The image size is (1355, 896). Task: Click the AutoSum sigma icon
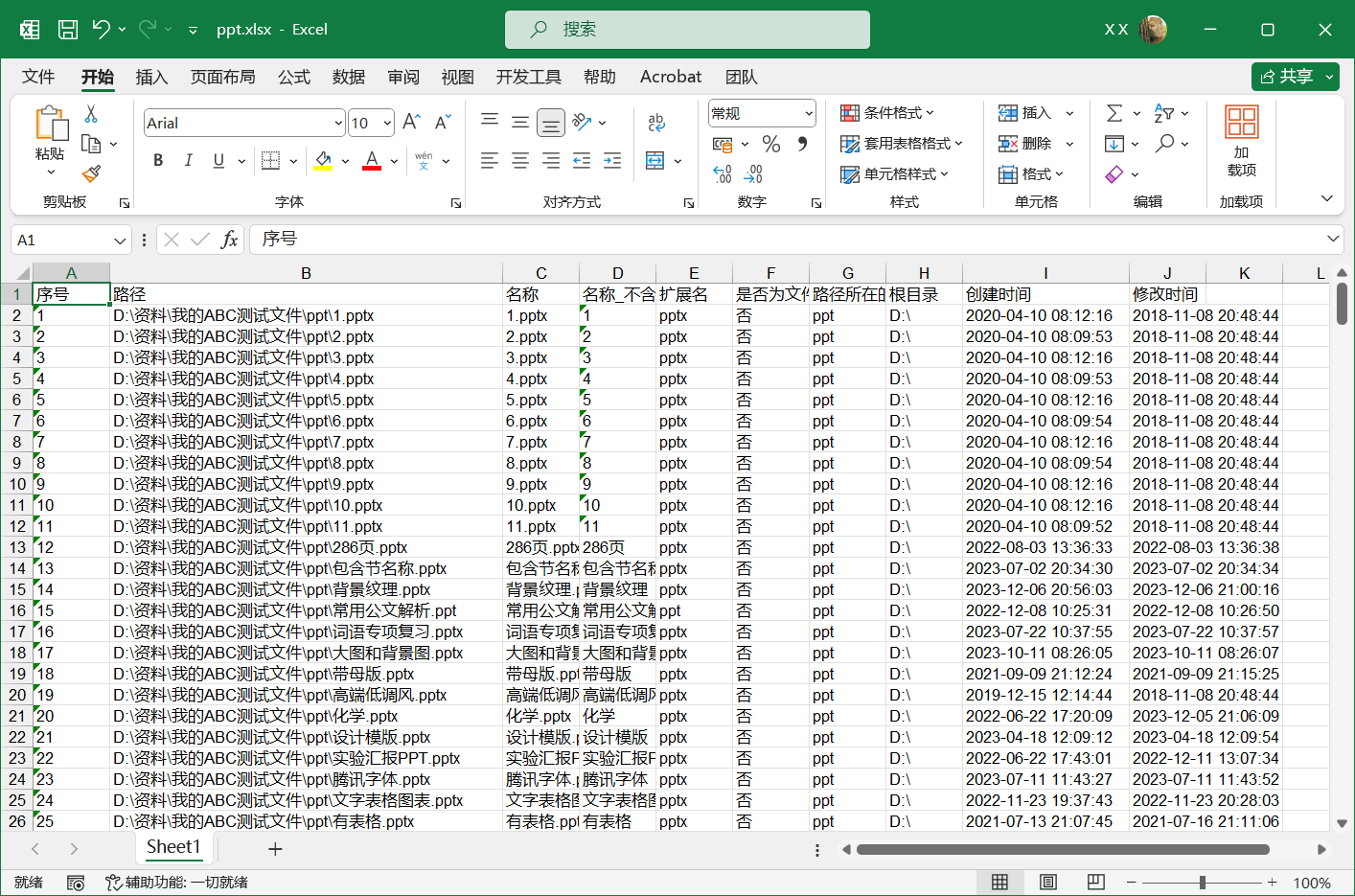coord(1114,113)
